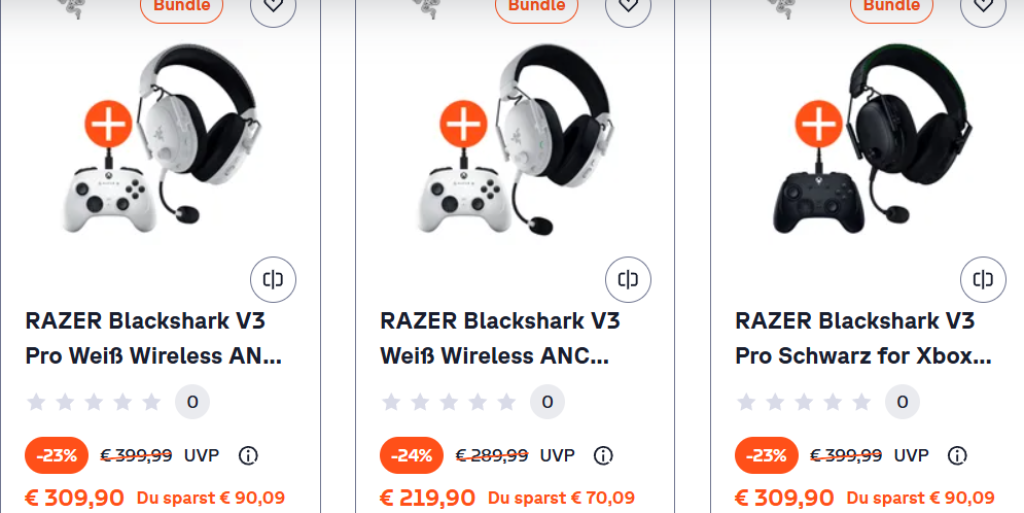View UVP info for Schwarz Xbox bundle
Viewport: 1024px width, 513px height.
pyautogui.click(x=958, y=456)
